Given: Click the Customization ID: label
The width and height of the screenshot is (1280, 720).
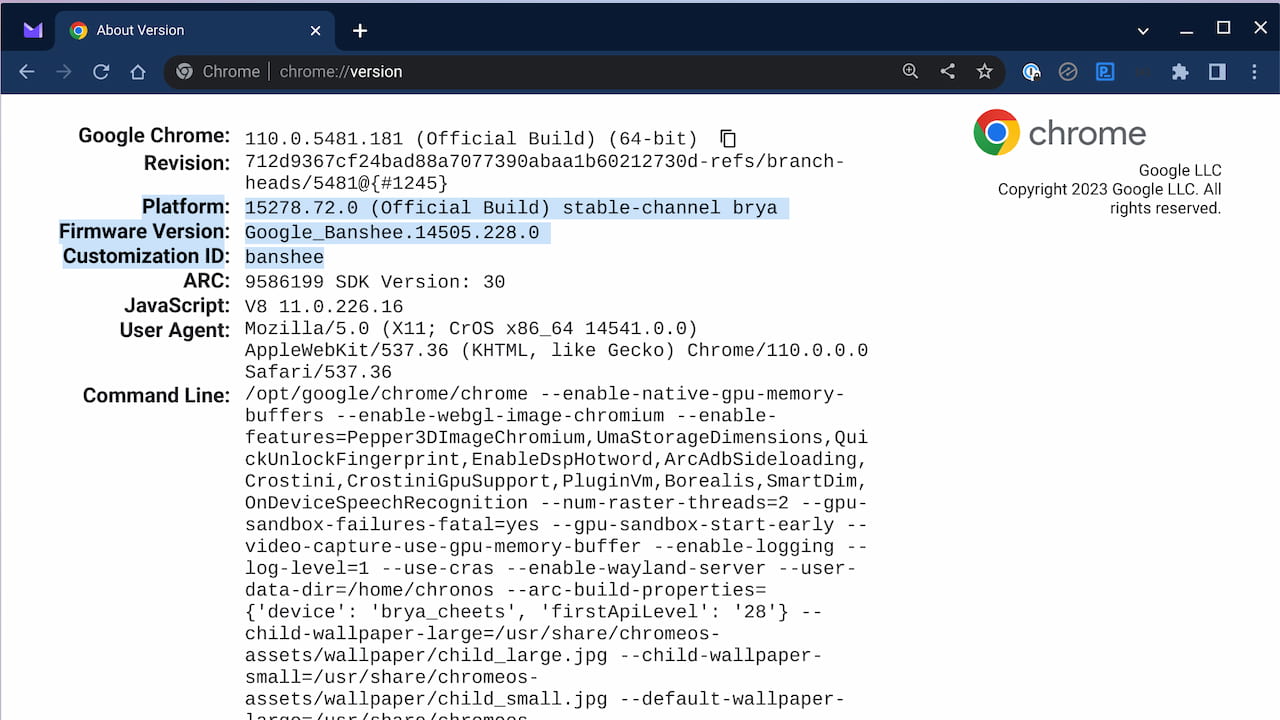Looking at the screenshot, I should pyautogui.click(x=147, y=256).
